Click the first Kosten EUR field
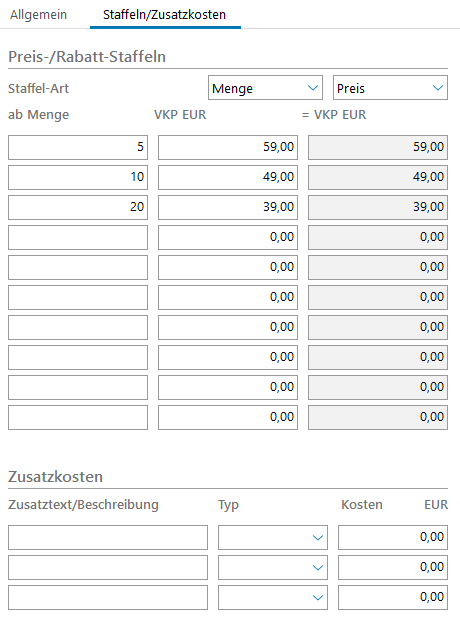Screen dimensions: 460x620 point(393,537)
